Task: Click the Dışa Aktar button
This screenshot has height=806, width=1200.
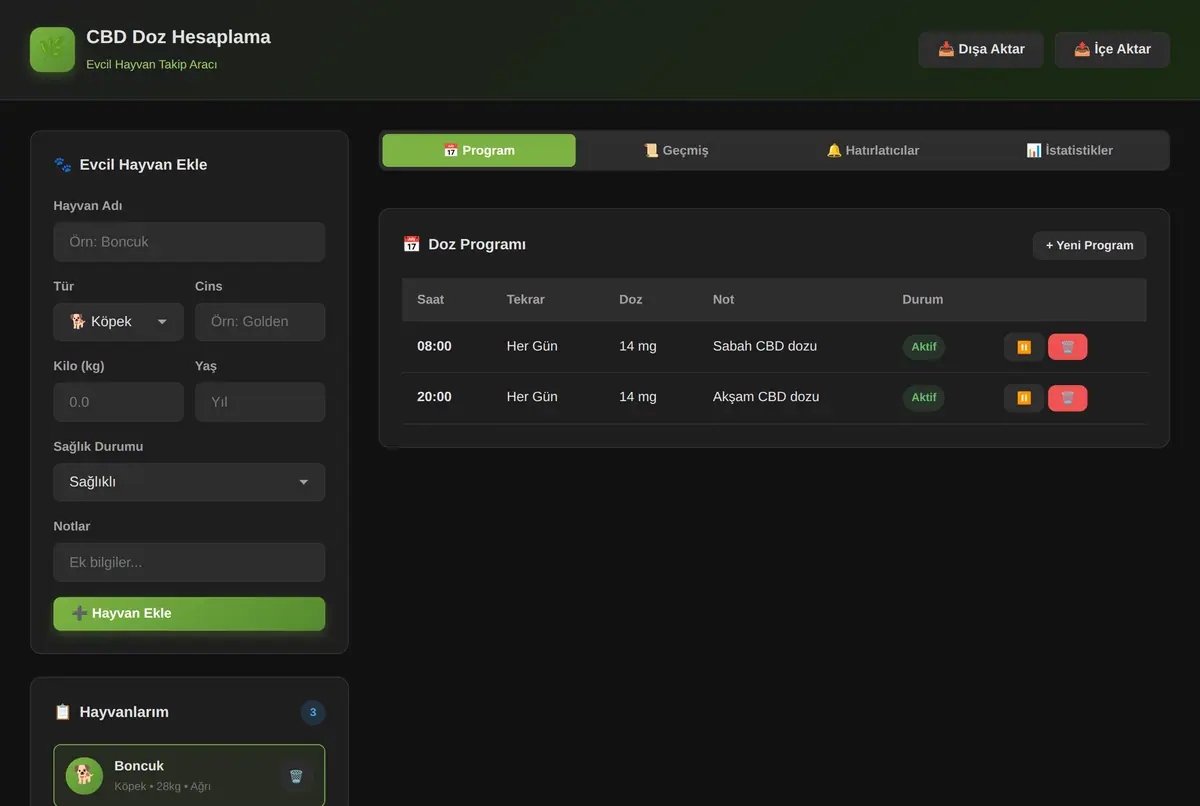Action: click(981, 49)
